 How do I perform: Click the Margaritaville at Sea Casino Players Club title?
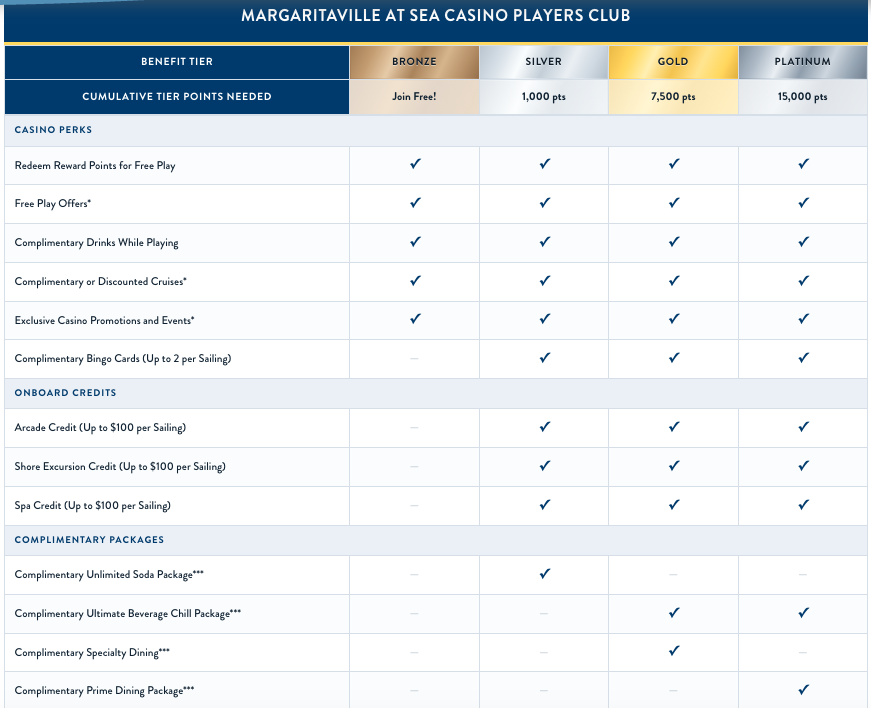tap(436, 16)
